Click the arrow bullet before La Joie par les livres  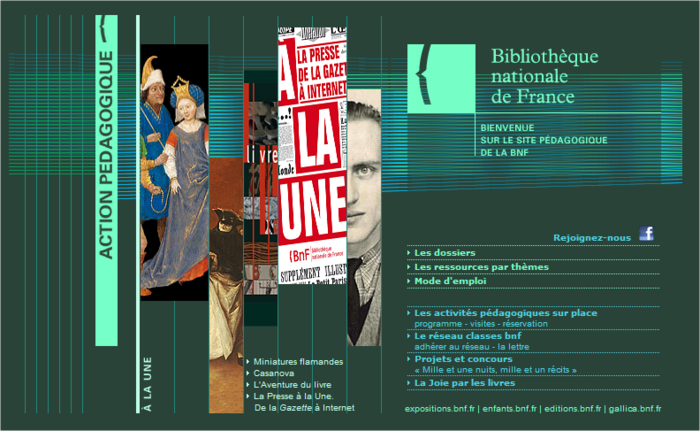[x=408, y=383]
